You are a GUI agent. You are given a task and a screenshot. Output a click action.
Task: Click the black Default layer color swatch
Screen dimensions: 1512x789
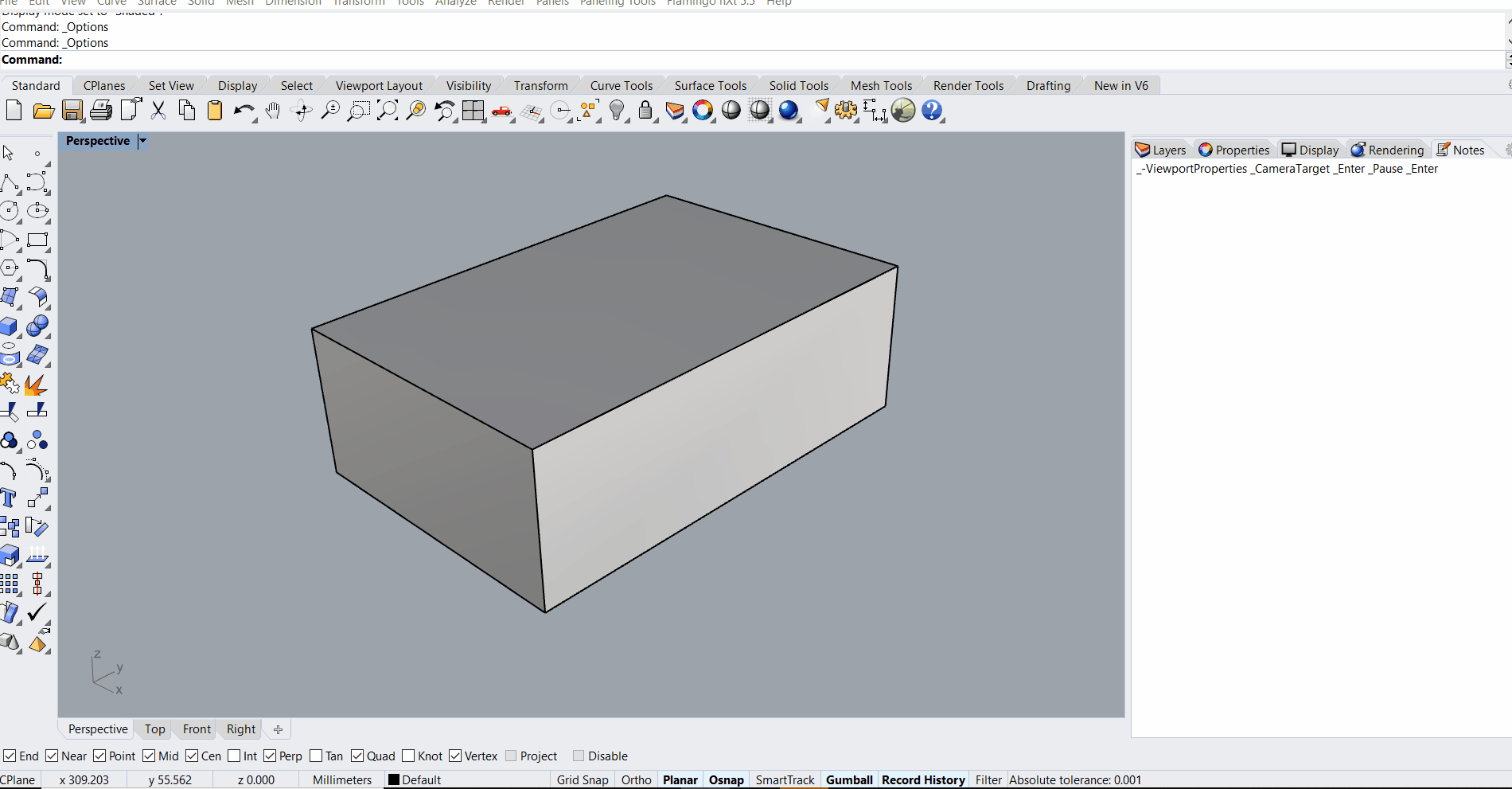click(393, 780)
